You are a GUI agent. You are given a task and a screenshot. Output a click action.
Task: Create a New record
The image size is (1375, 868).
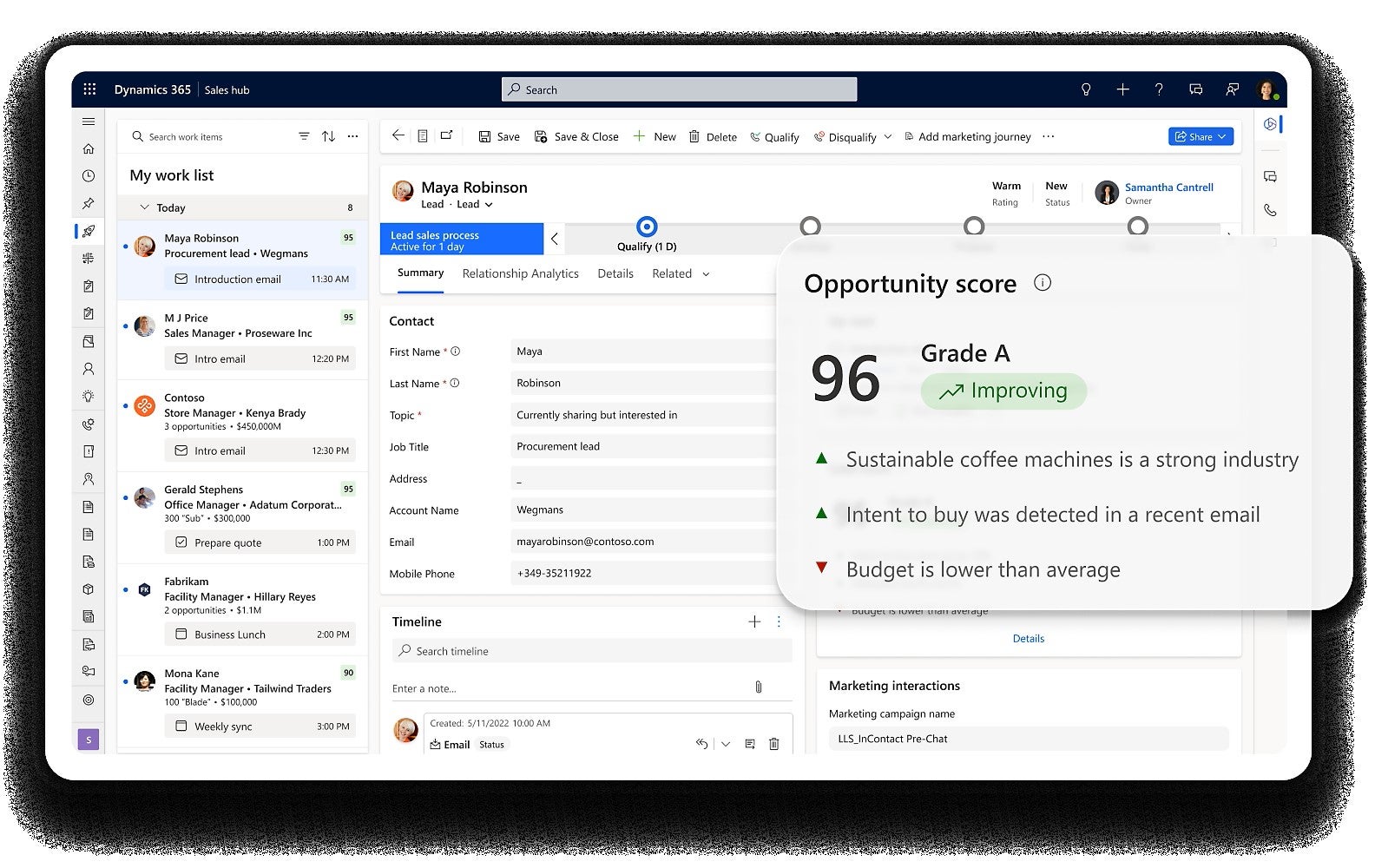pyautogui.click(x=655, y=136)
